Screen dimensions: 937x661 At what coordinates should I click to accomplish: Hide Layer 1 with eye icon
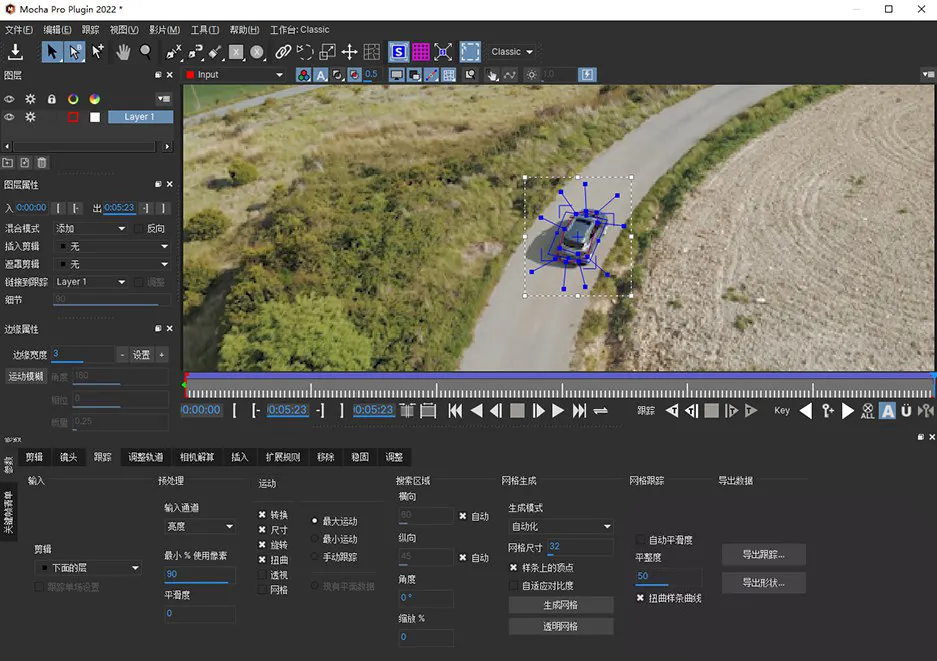pos(9,117)
